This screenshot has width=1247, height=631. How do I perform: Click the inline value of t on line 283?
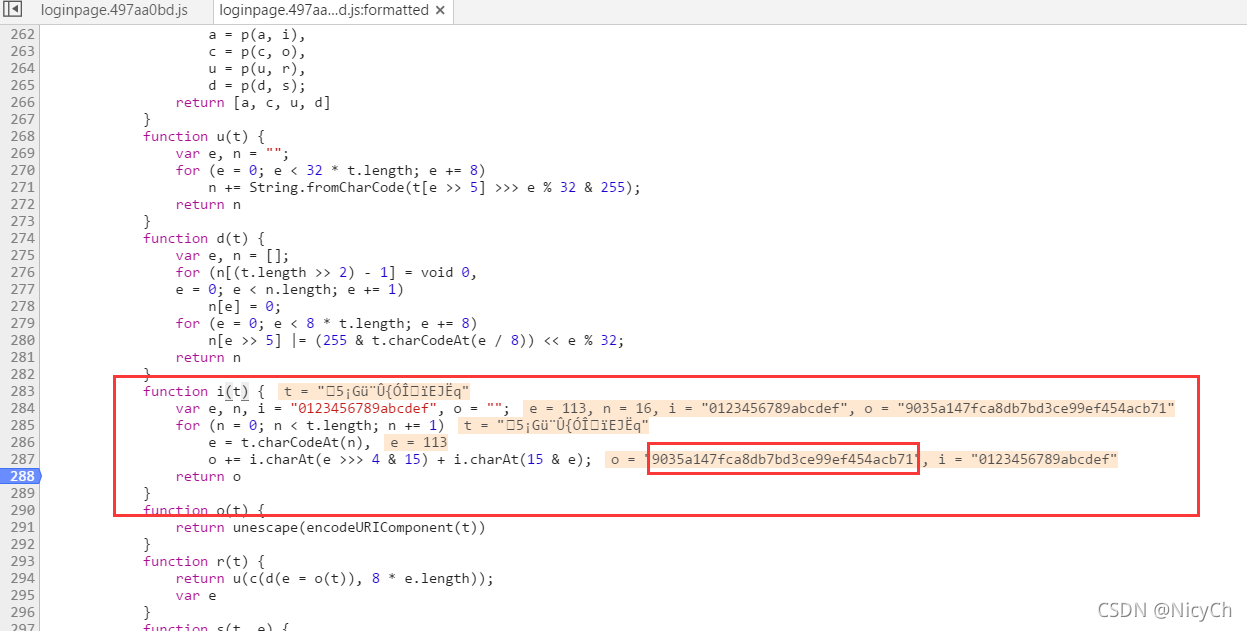point(375,391)
